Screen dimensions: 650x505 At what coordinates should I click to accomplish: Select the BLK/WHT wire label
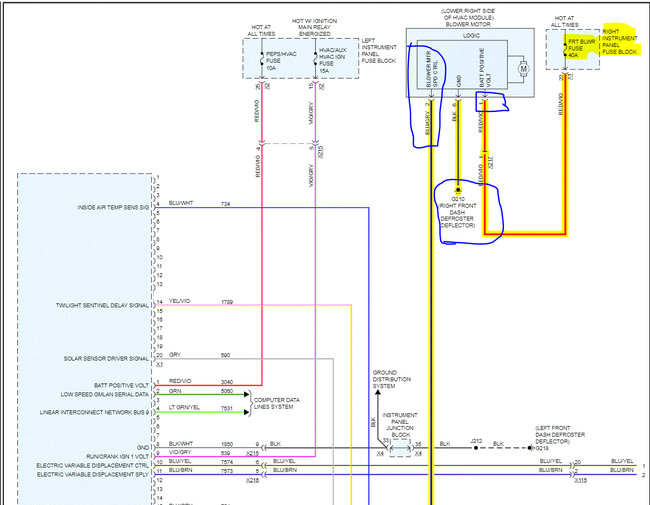point(181,444)
